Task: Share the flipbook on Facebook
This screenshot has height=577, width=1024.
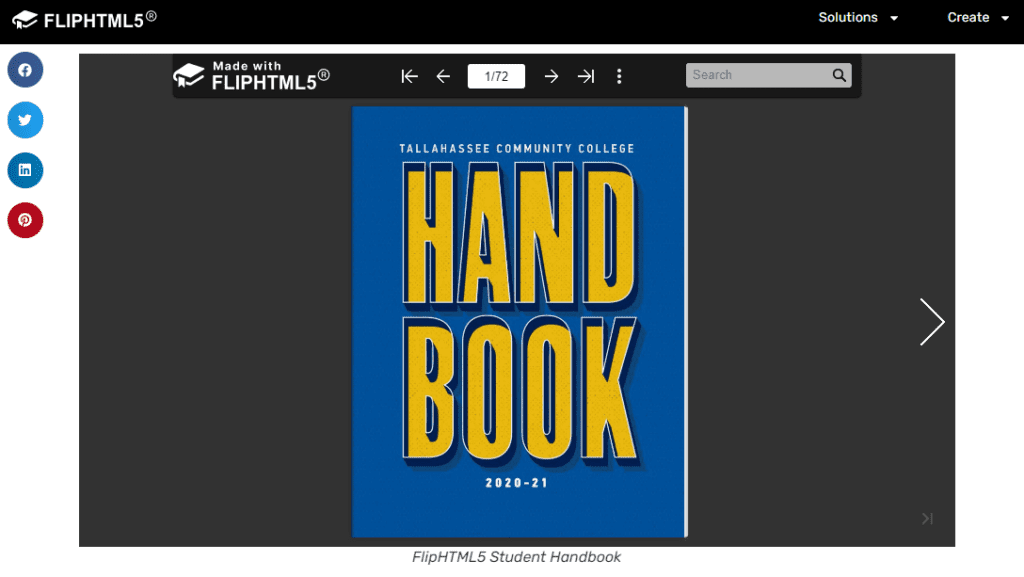Action: [x=25, y=70]
